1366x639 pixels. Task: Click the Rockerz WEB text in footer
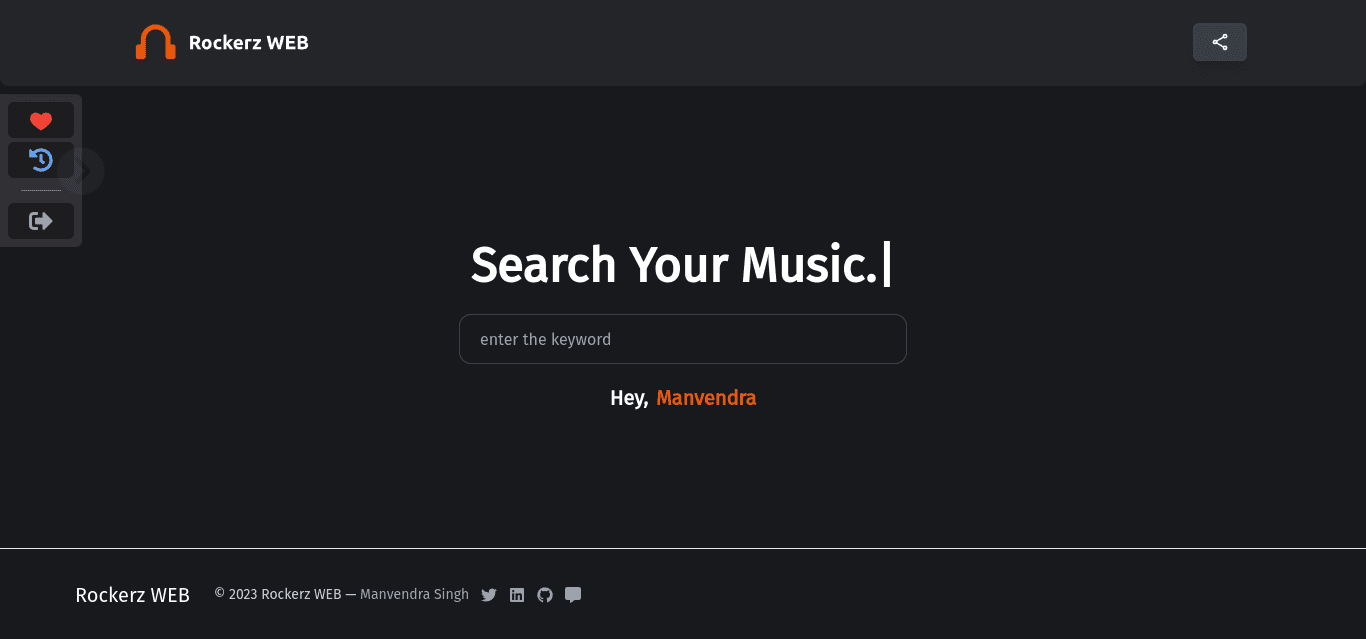pyautogui.click(x=133, y=595)
